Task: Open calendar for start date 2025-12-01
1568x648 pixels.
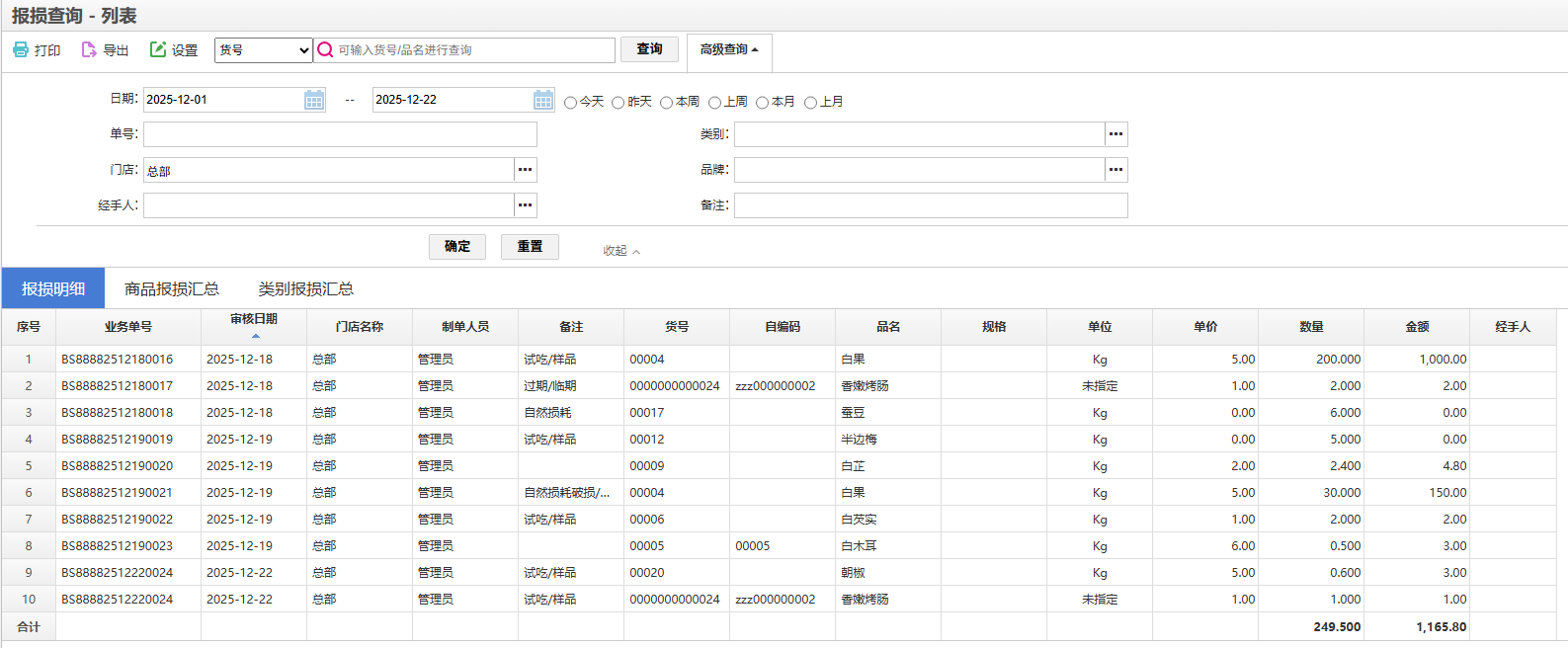Action: tap(314, 100)
